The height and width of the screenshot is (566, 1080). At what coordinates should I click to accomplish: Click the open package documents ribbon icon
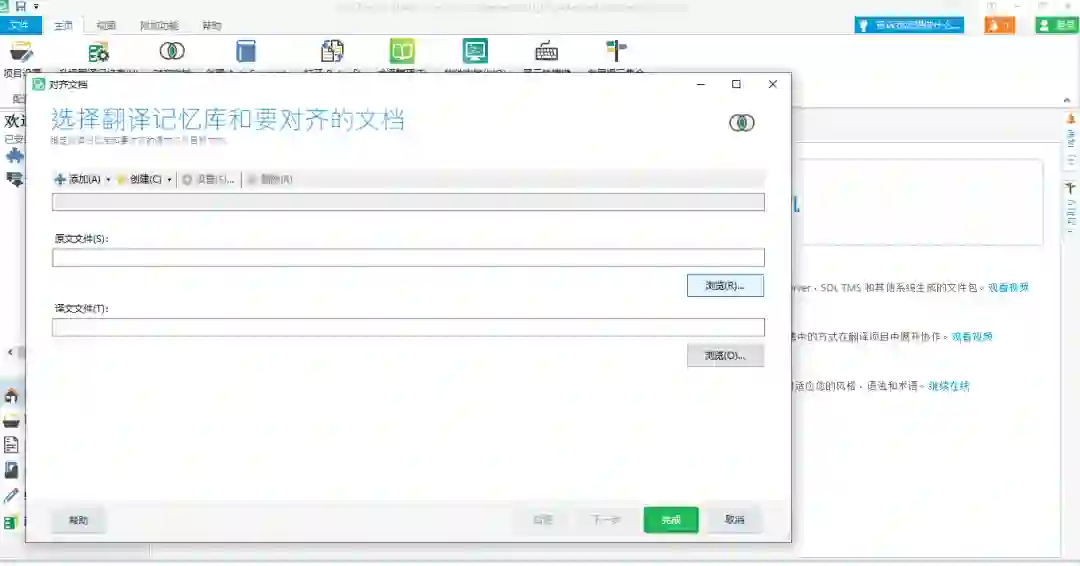click(332, 52)
